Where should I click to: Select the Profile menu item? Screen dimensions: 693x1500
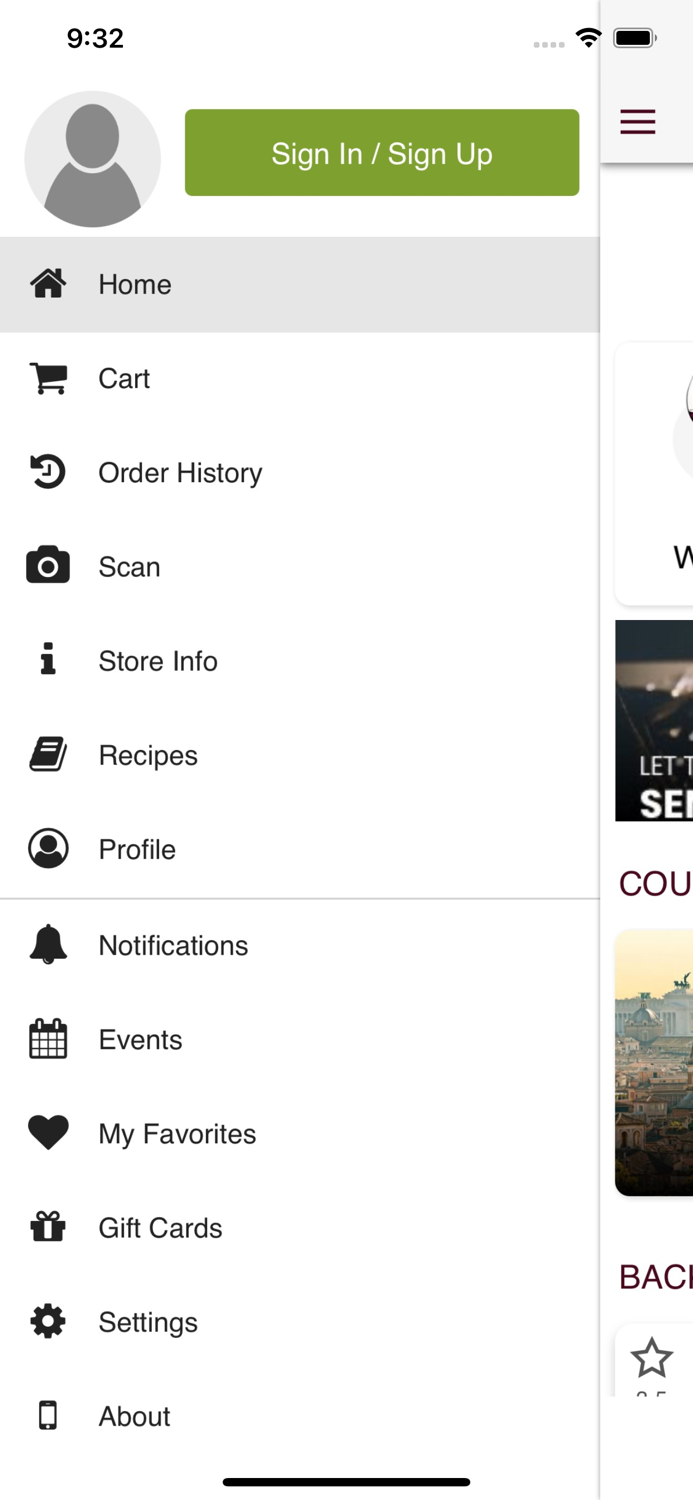click(137, 849)
